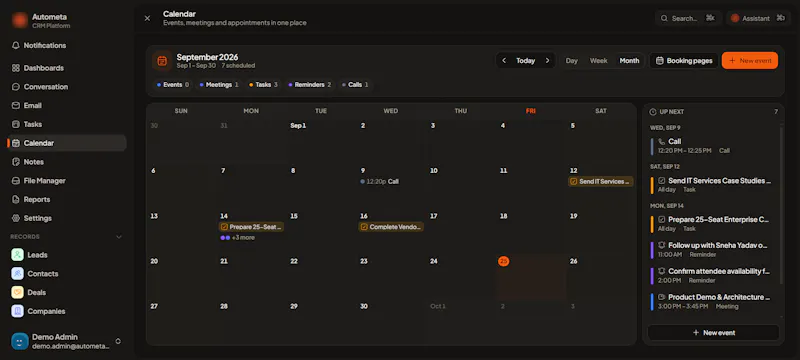Open Dashboards grid icon in sidebar
Screen dimensions: 800x360
coord(16,68)
